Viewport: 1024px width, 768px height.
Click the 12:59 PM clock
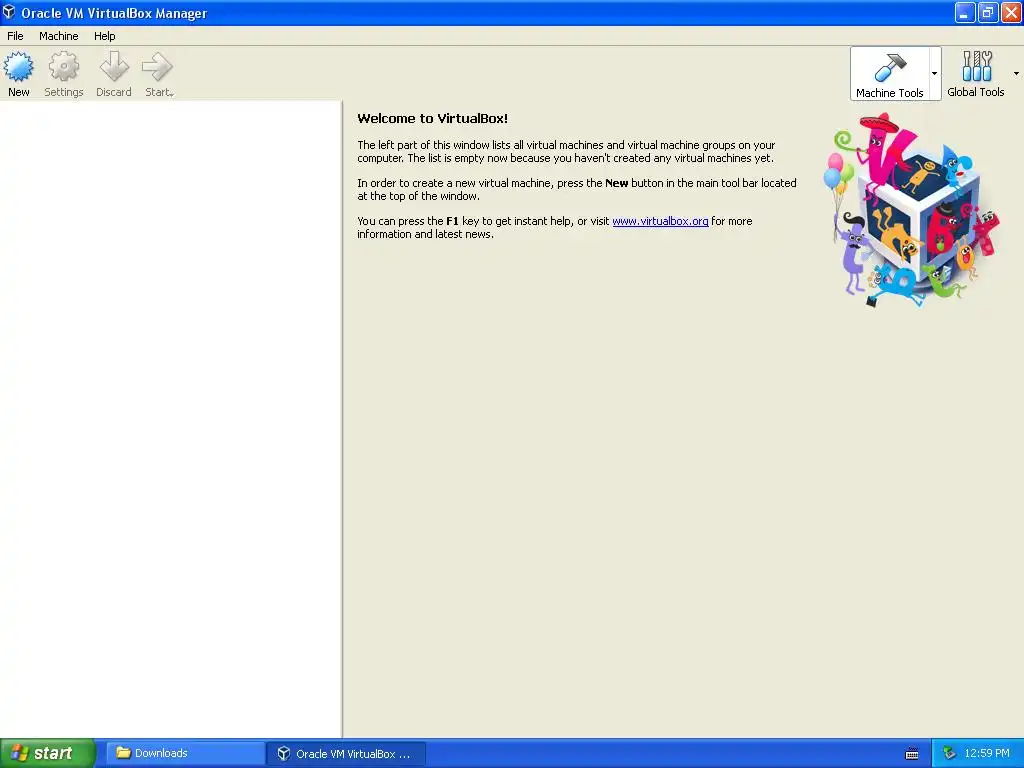[x=987, y=753]
